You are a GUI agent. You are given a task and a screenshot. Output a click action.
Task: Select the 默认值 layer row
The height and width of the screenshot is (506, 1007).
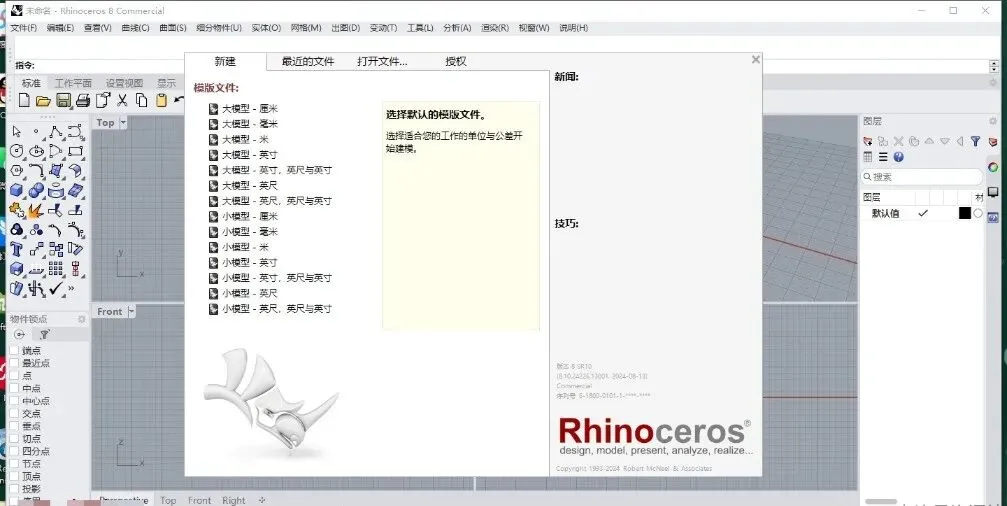tap(923, 213)
